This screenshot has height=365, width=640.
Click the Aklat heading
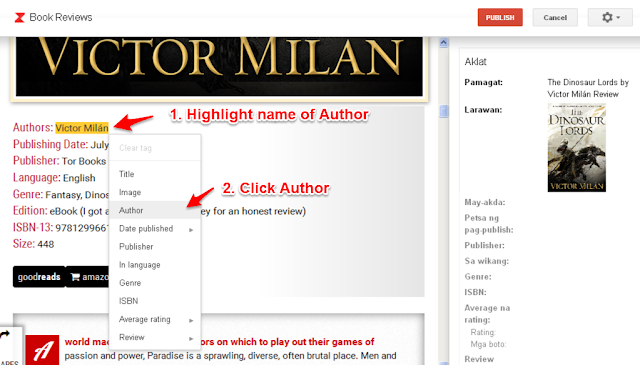(x=476, y=62)
